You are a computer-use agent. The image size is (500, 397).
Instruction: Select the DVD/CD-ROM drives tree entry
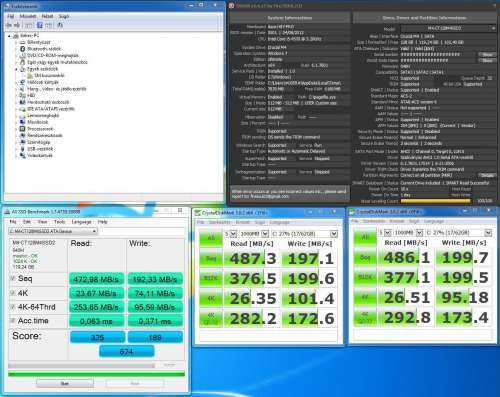click(53, 55)
